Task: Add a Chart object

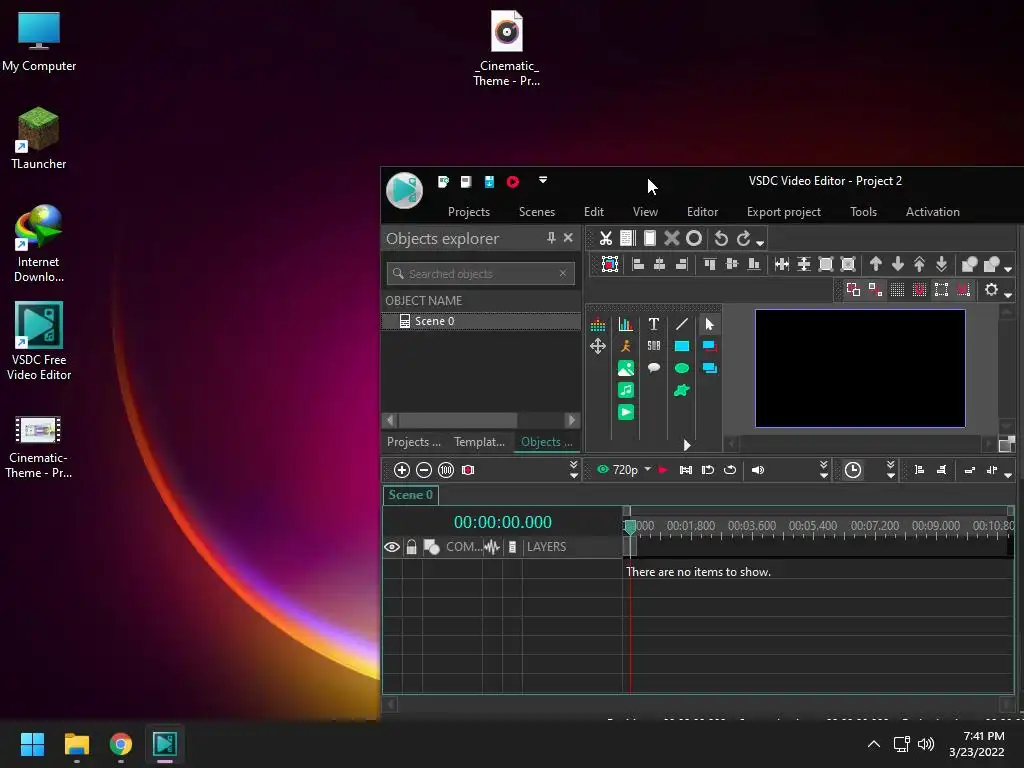Action: coord(626,324)
